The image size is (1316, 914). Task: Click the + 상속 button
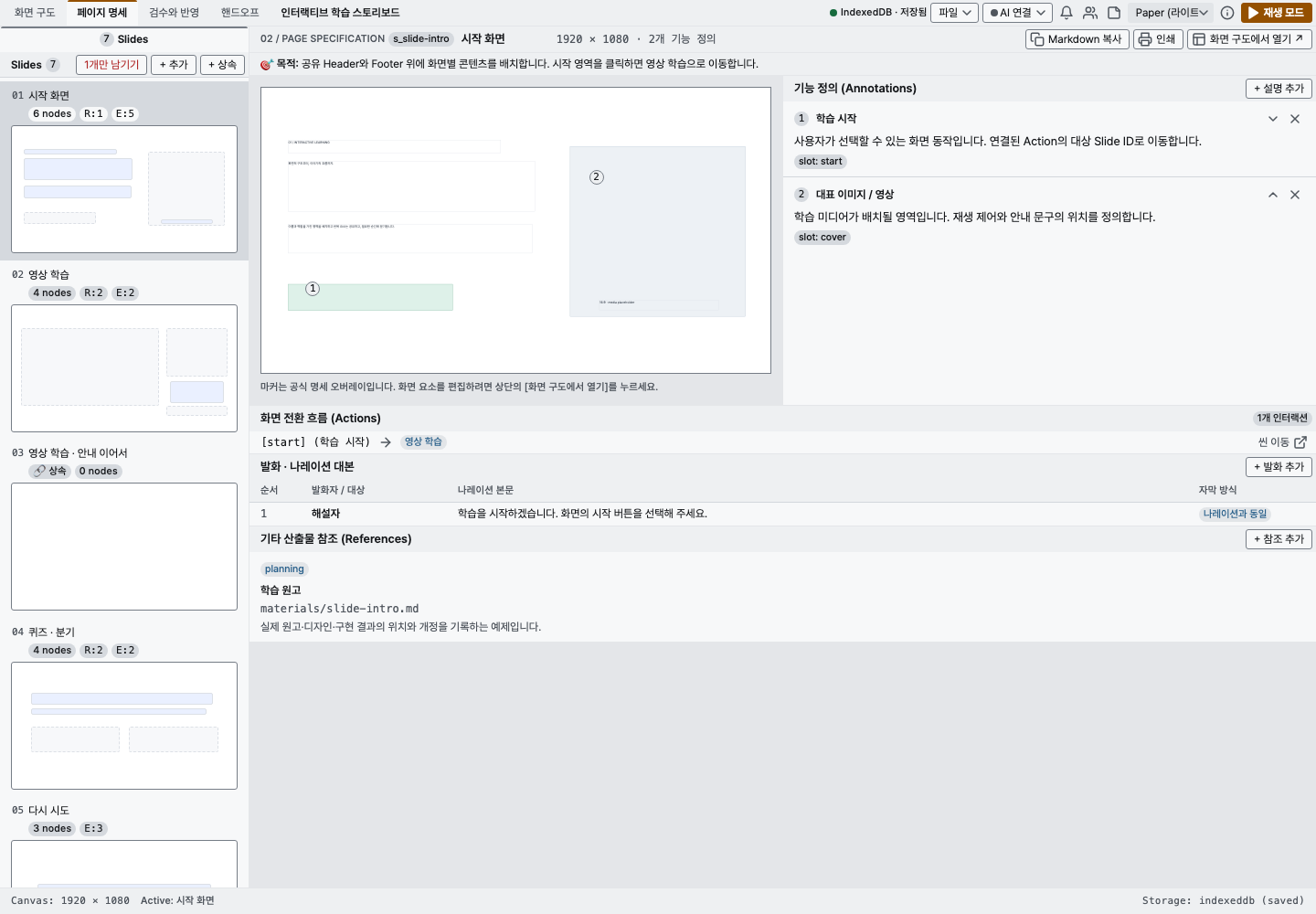[x=222, y=65]
